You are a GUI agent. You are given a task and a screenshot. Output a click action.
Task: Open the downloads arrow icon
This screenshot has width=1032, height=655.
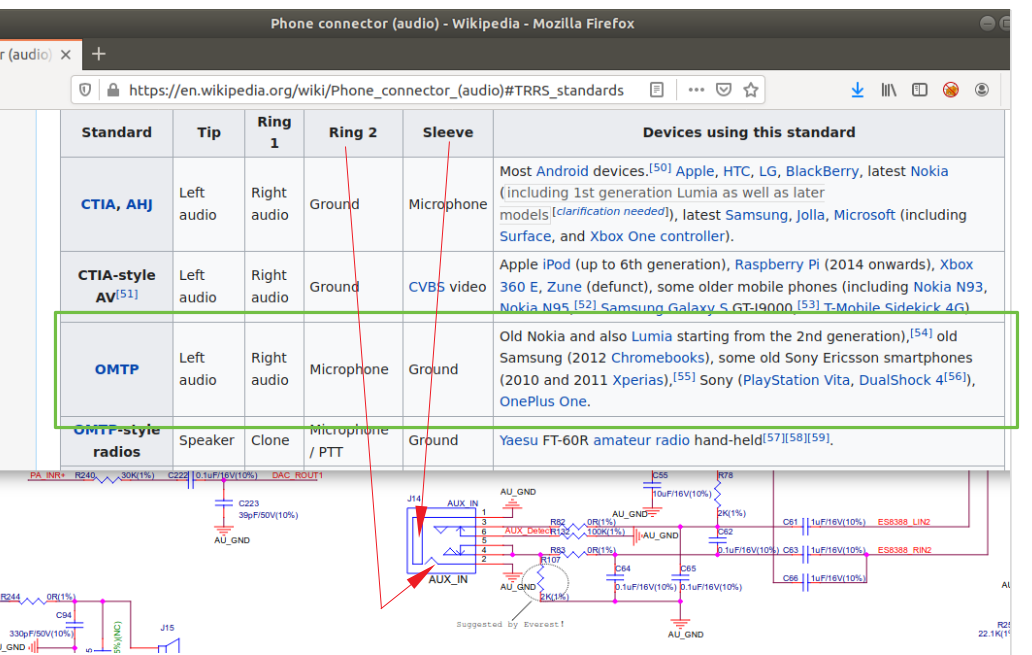pos(858,90)
